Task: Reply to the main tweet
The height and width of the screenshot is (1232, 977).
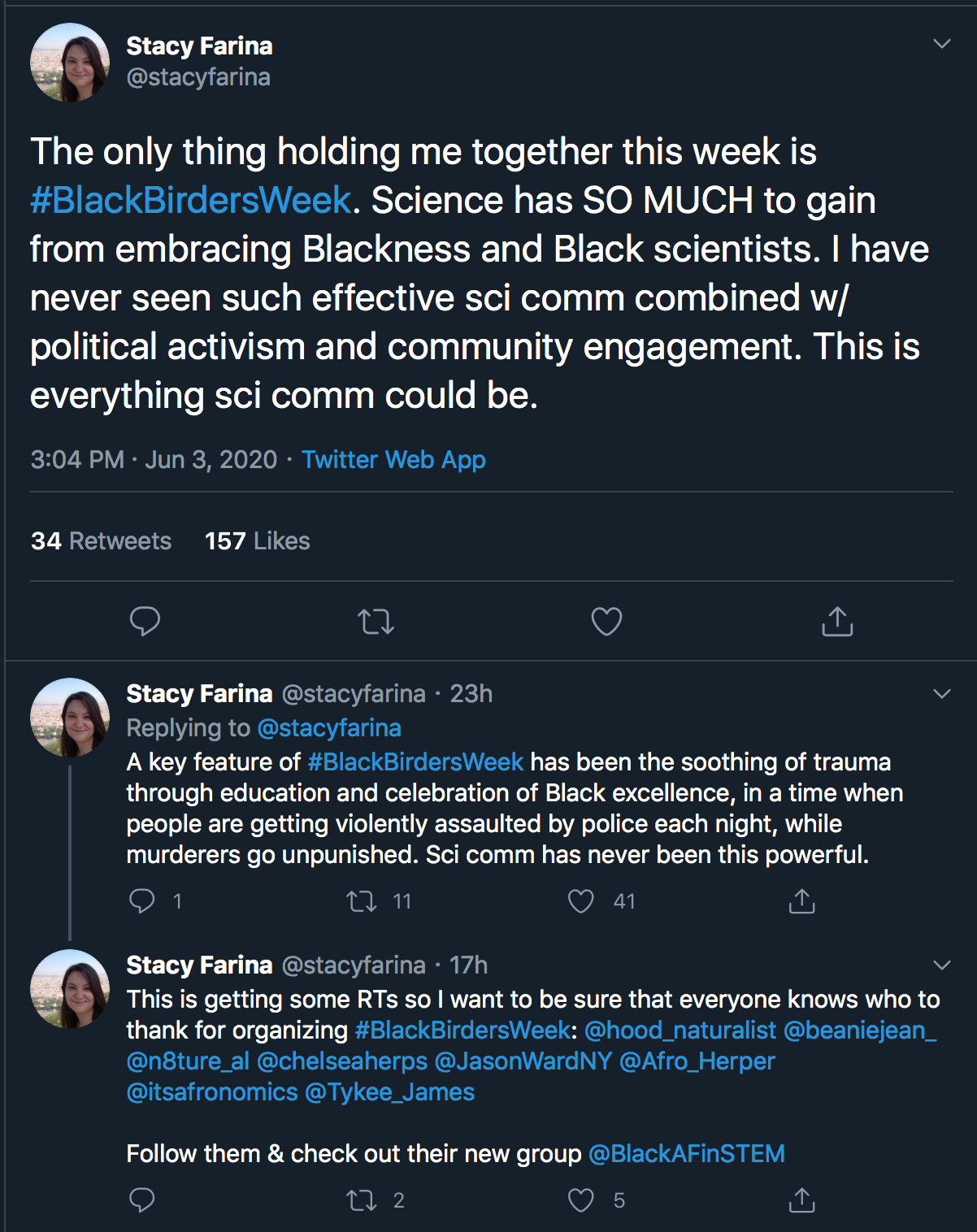Action: (x=145, y=622)
